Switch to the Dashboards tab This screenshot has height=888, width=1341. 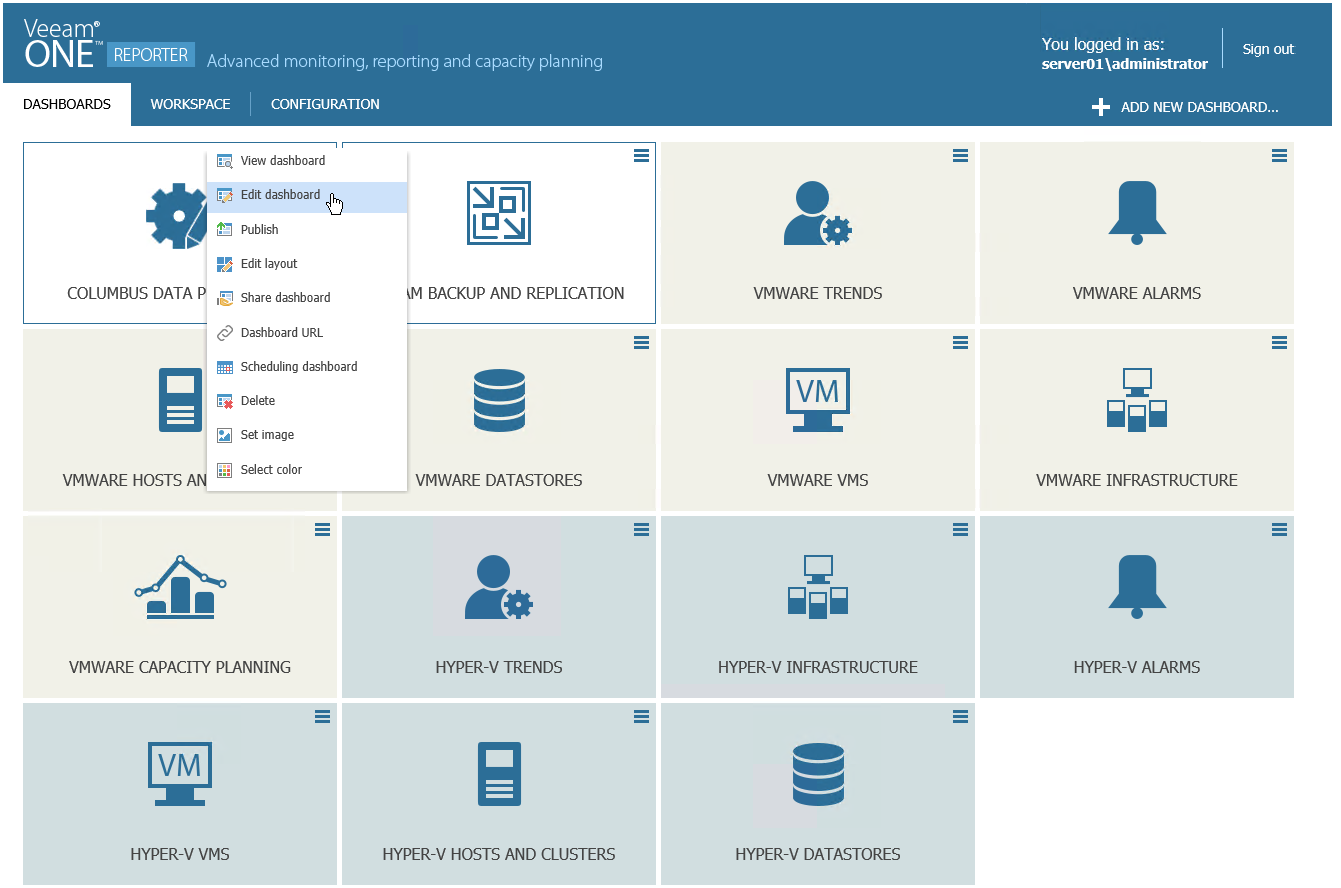click(x=67, y=105)
